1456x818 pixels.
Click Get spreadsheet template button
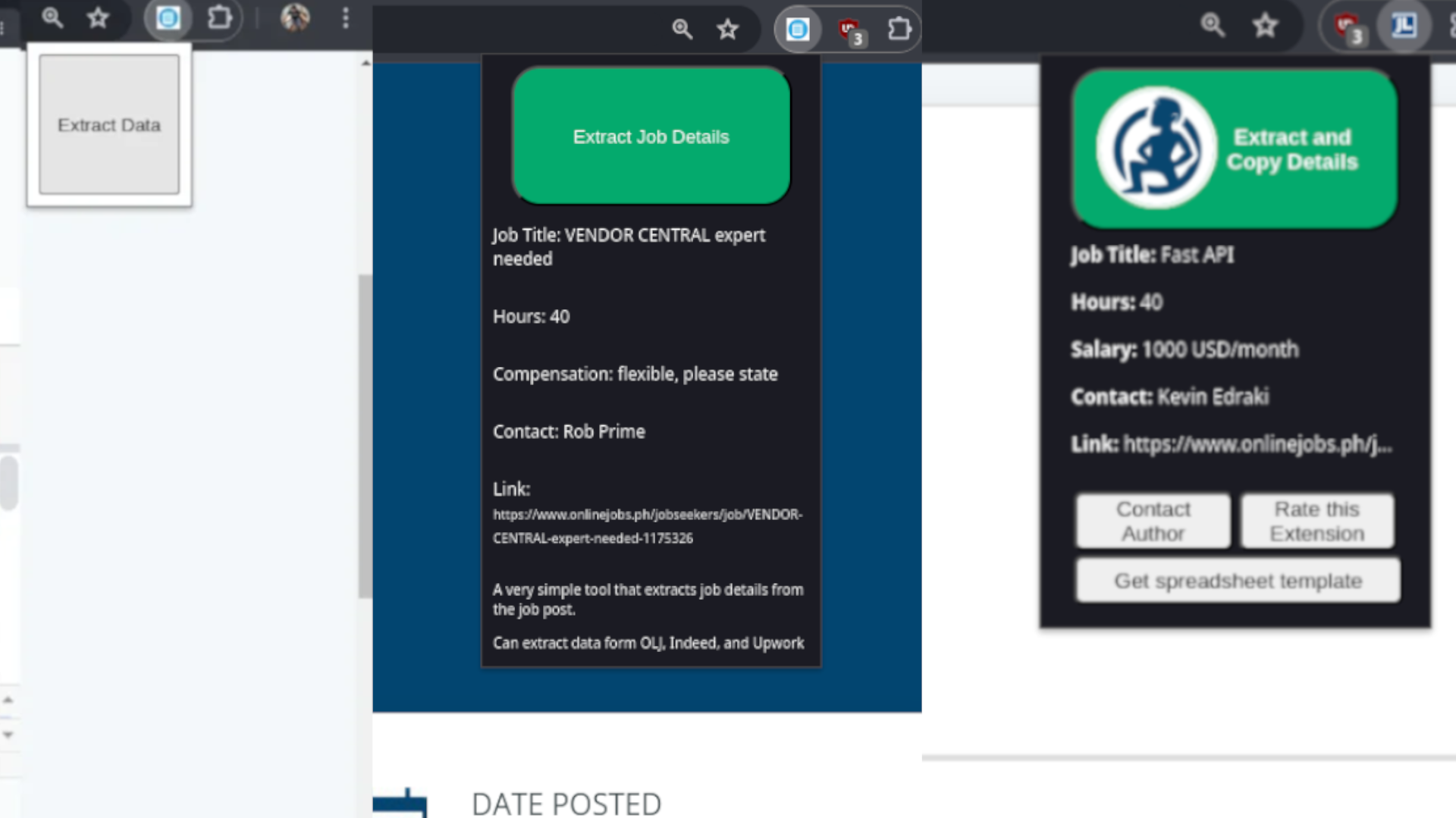point(1238,581)
